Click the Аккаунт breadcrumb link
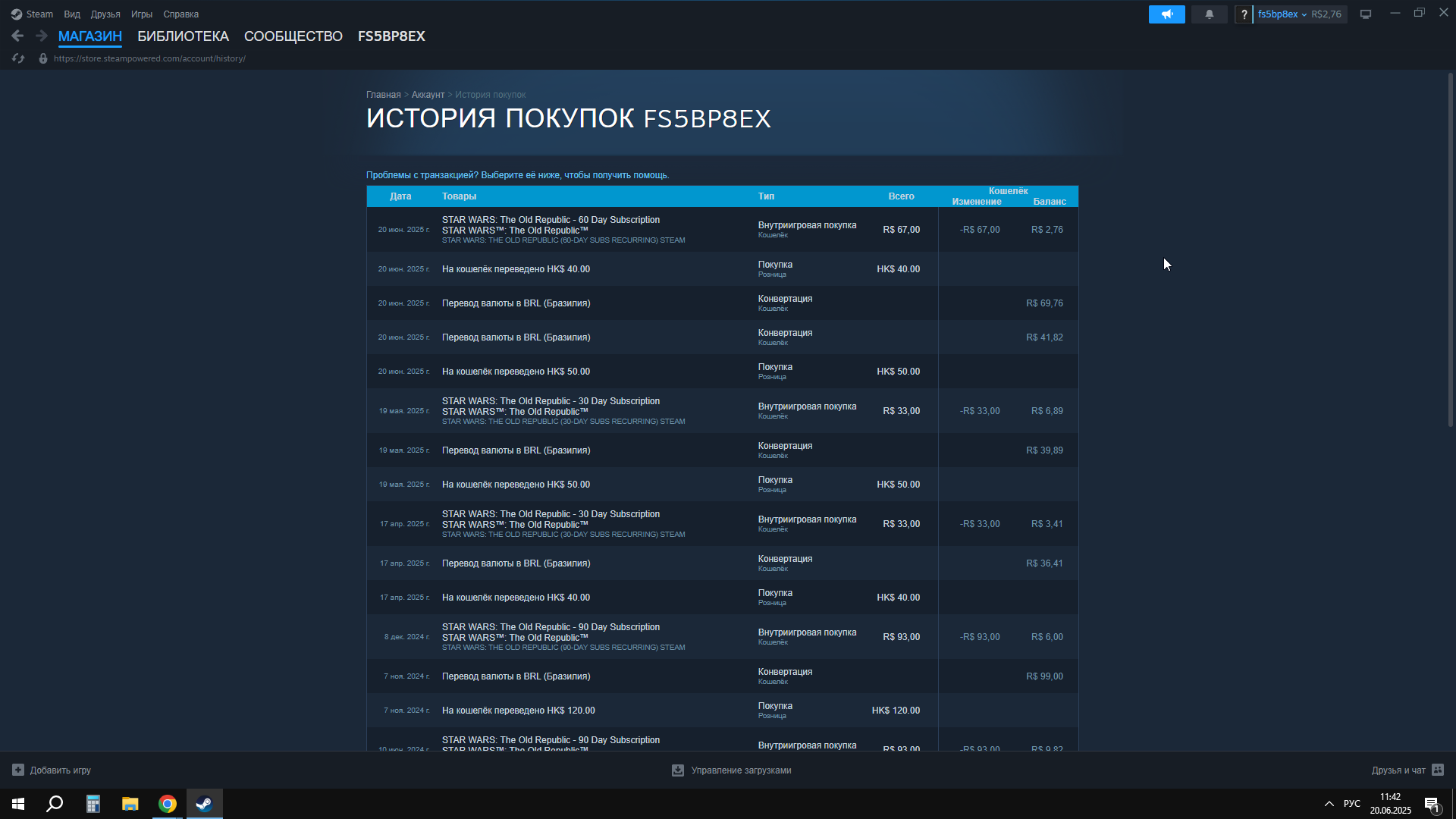1456x819 pixels. pyautogui.click(x=428, y=95)
